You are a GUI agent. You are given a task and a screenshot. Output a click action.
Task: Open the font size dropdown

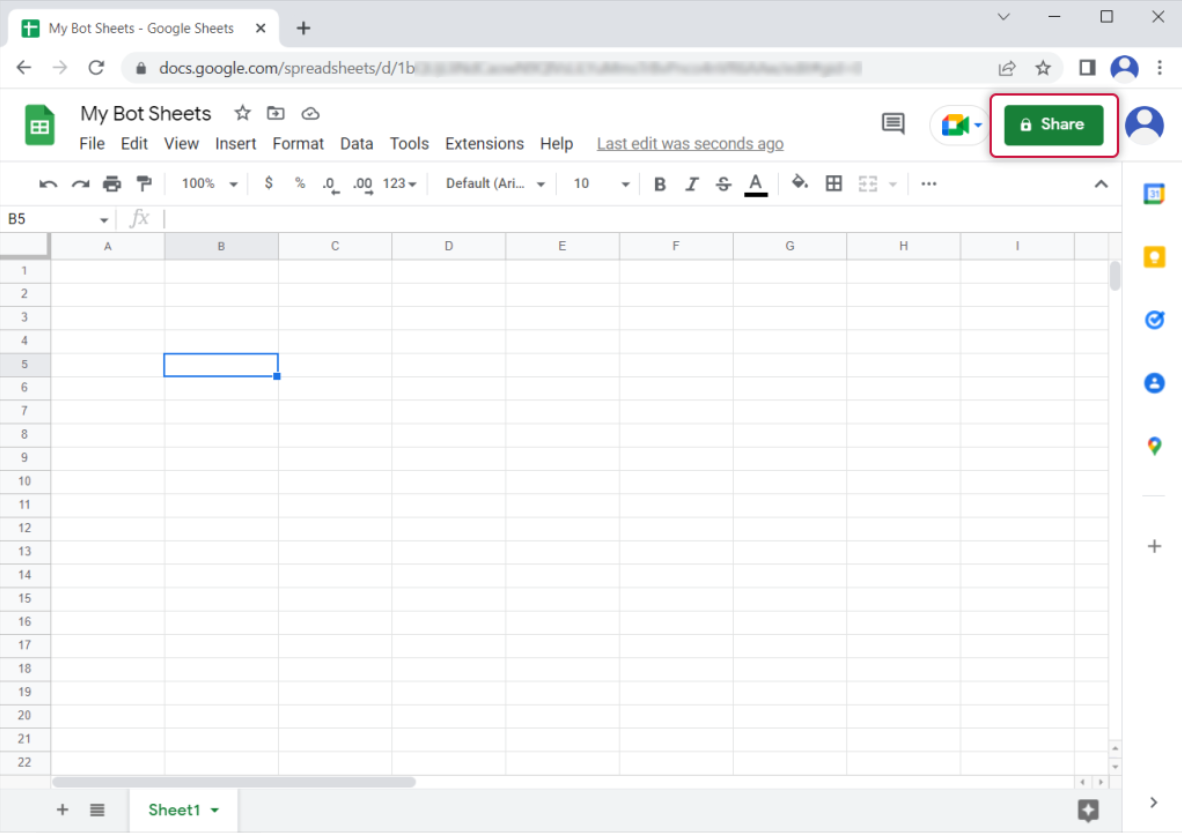[x=601, y=184]
